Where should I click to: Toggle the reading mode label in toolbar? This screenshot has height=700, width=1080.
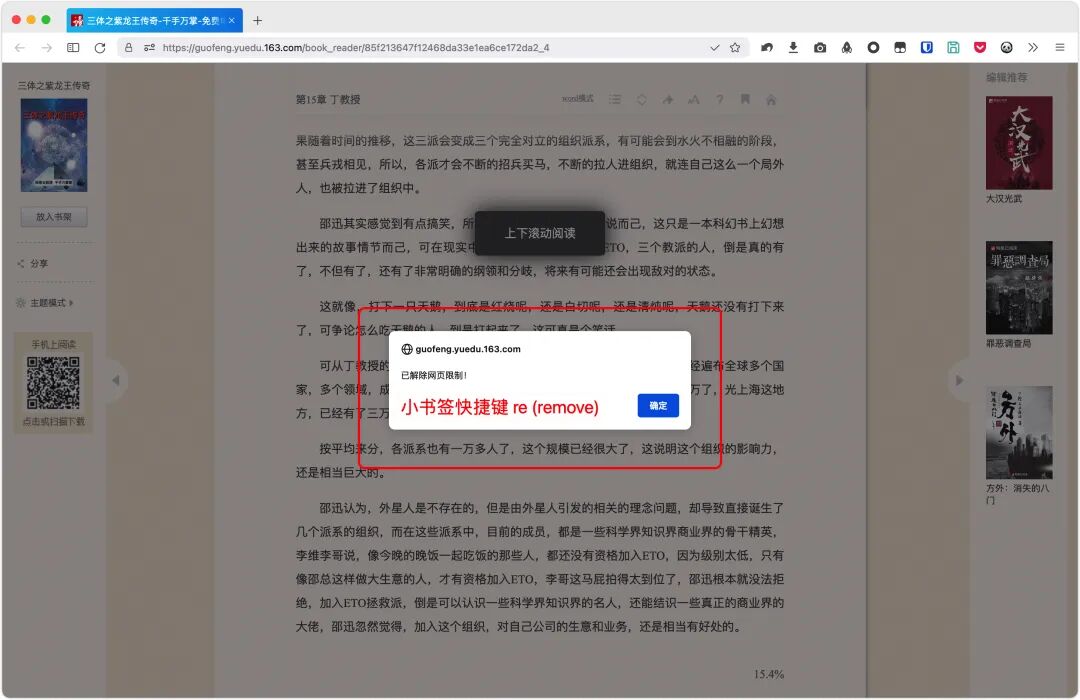point(577,99)
